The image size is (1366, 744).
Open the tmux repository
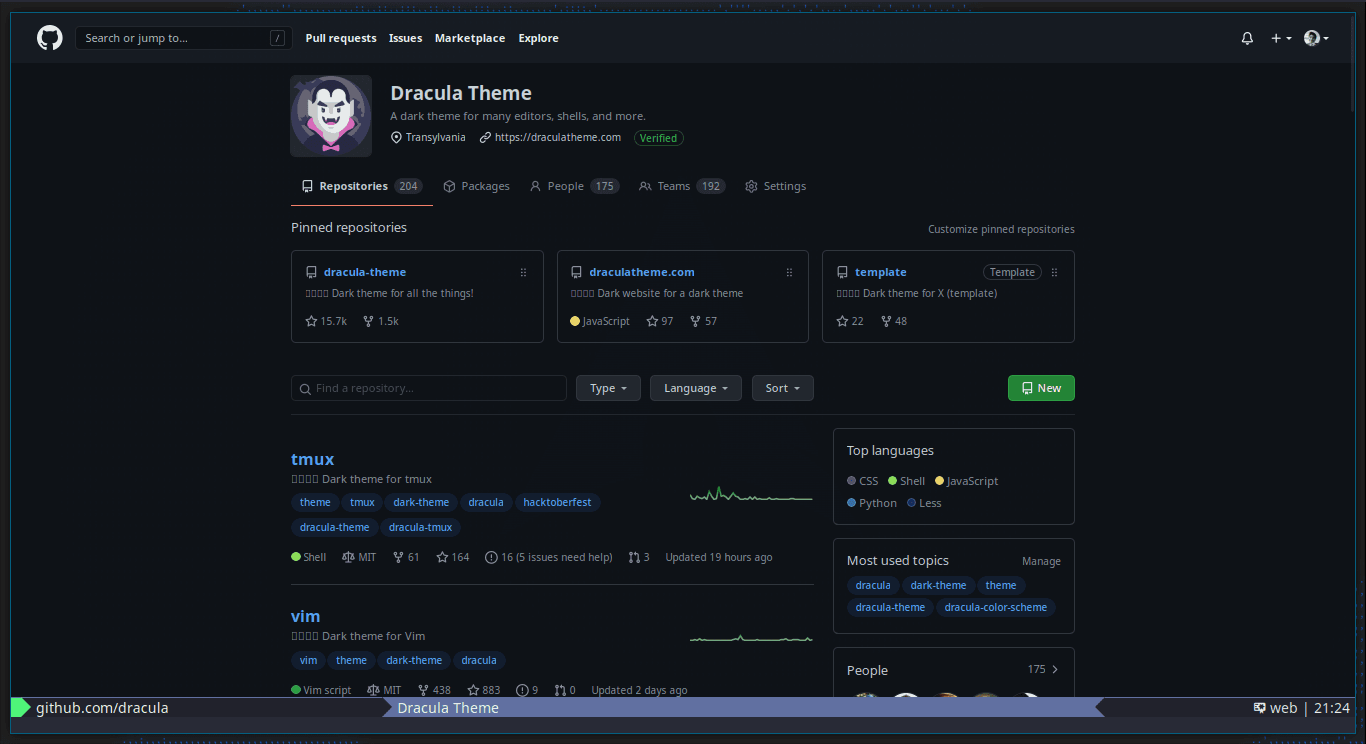[312, 460]
